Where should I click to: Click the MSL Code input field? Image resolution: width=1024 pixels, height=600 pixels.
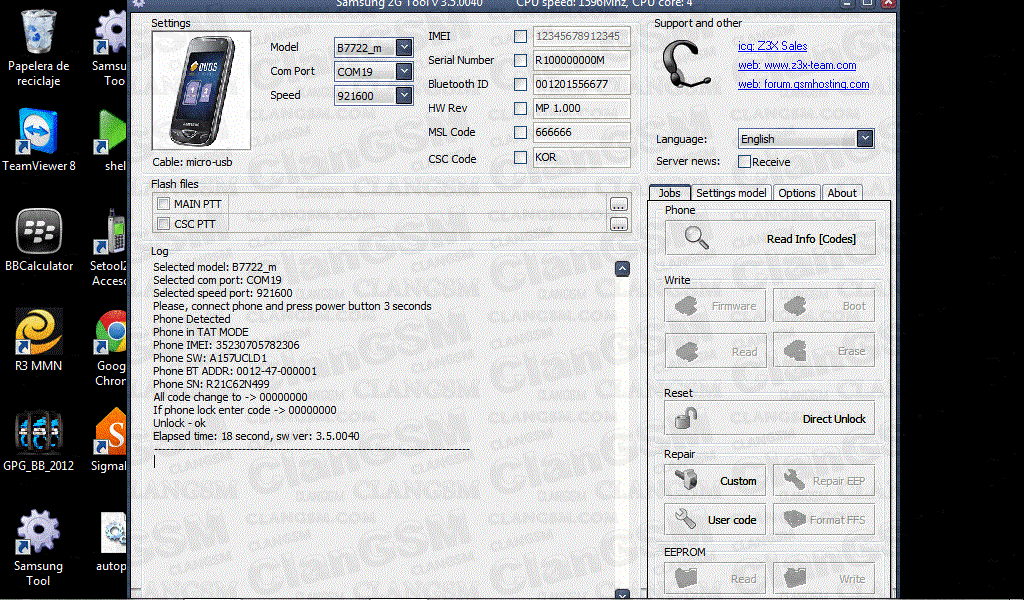581,133
